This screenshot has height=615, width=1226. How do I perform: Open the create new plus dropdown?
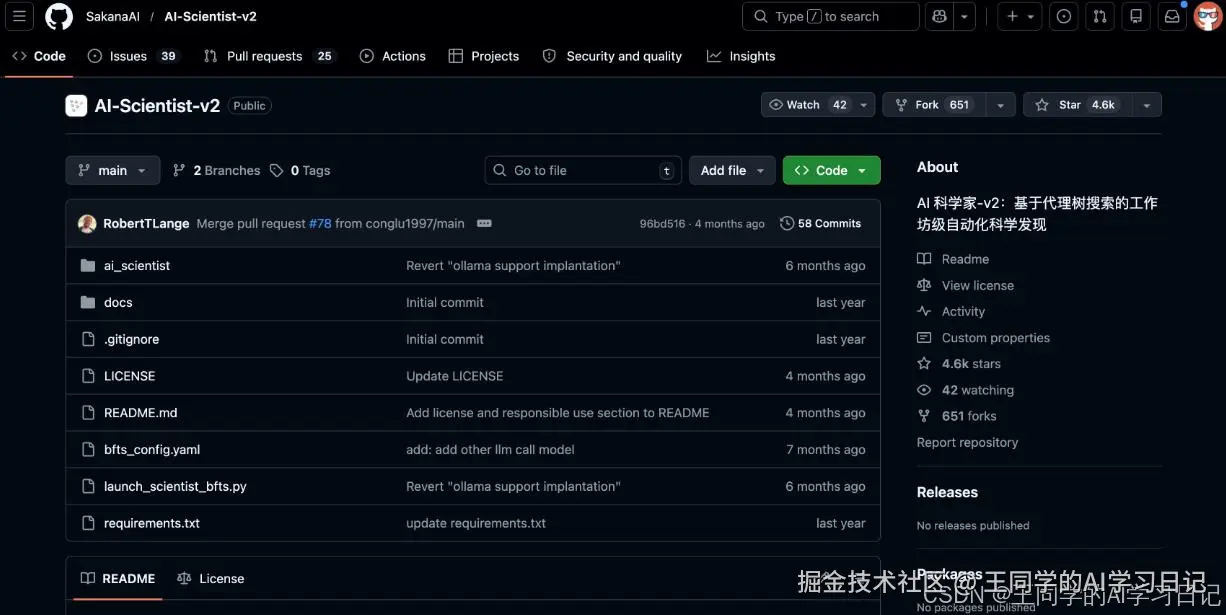point(1020,16)
